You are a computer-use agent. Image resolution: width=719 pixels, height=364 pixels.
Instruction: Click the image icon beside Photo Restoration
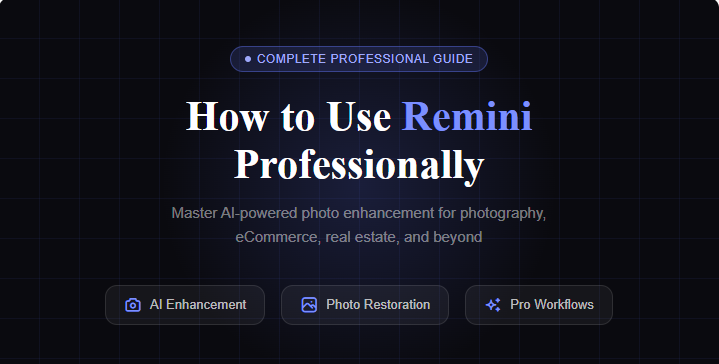click(309, 305)
